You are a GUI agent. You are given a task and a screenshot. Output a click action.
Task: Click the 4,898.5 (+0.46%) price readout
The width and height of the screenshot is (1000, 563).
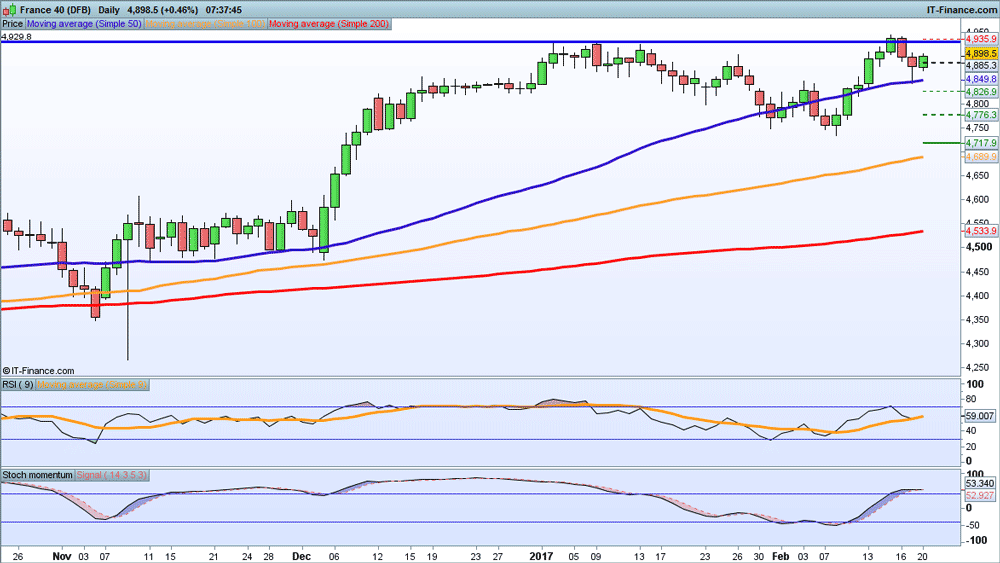[163, 10]
